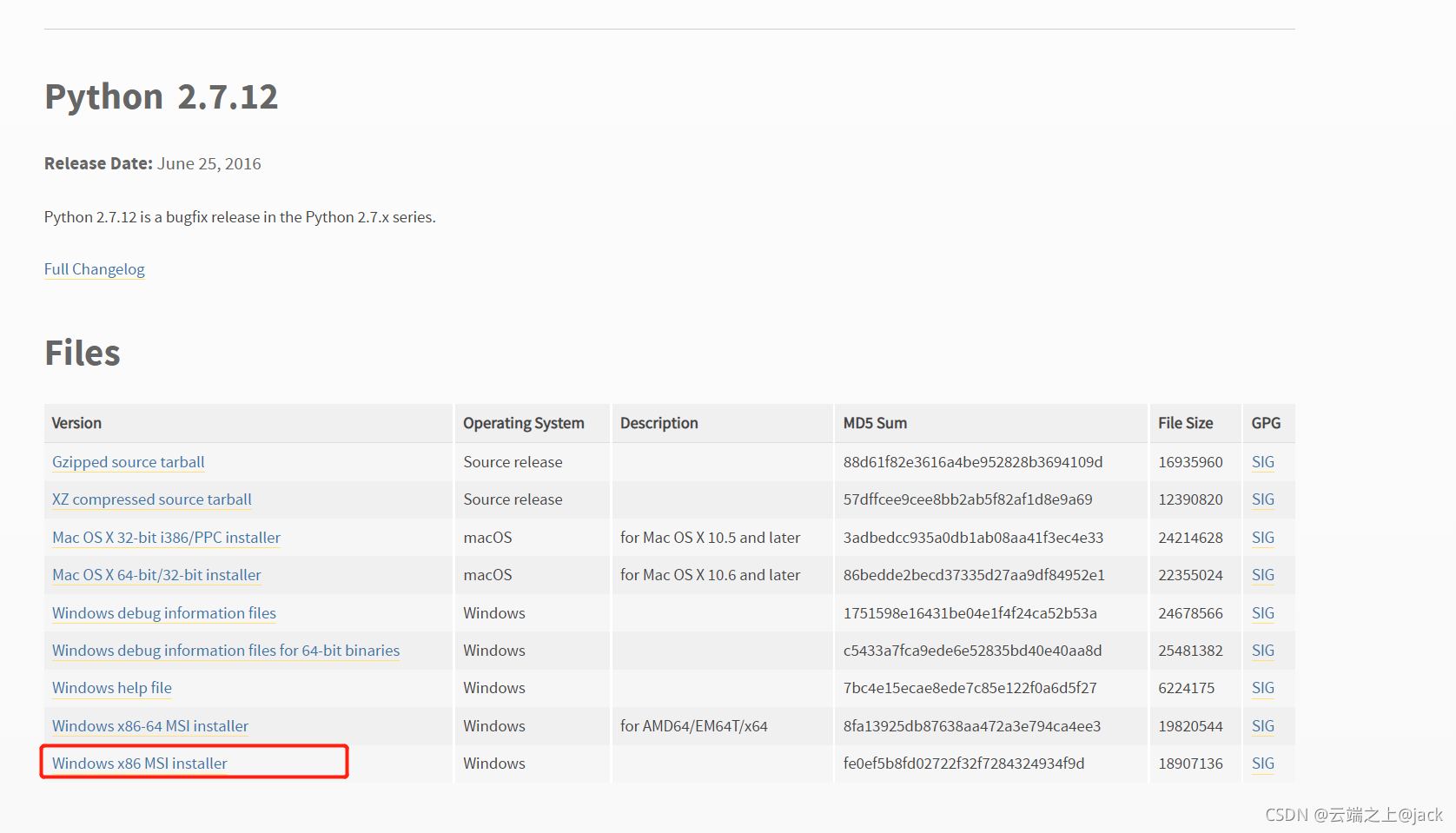Select MD5 57dffcee9cee8bb2ab5f82af1d8e9a69
This screenshot has width=1456, height=833.
[968, 499]
